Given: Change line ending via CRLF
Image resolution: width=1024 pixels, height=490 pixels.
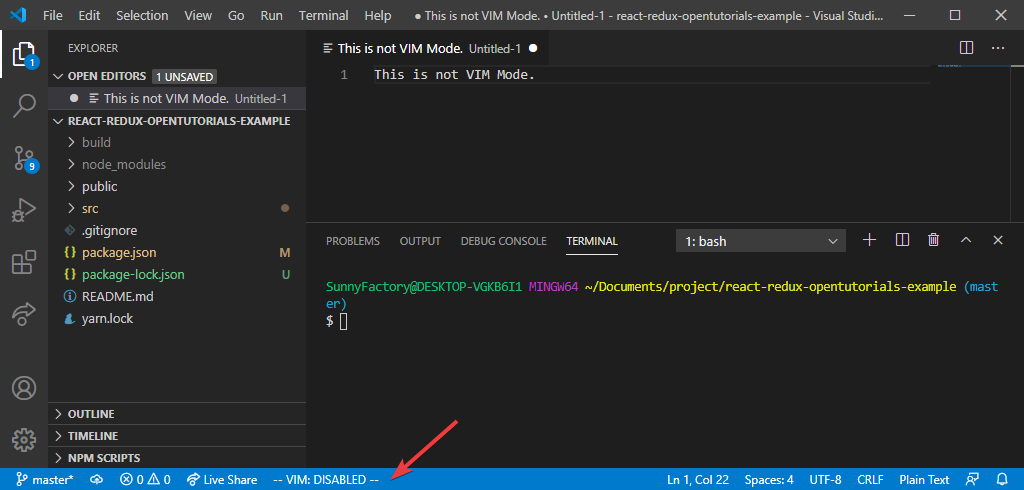Looking at the screenshot, I should pos(871,480).
